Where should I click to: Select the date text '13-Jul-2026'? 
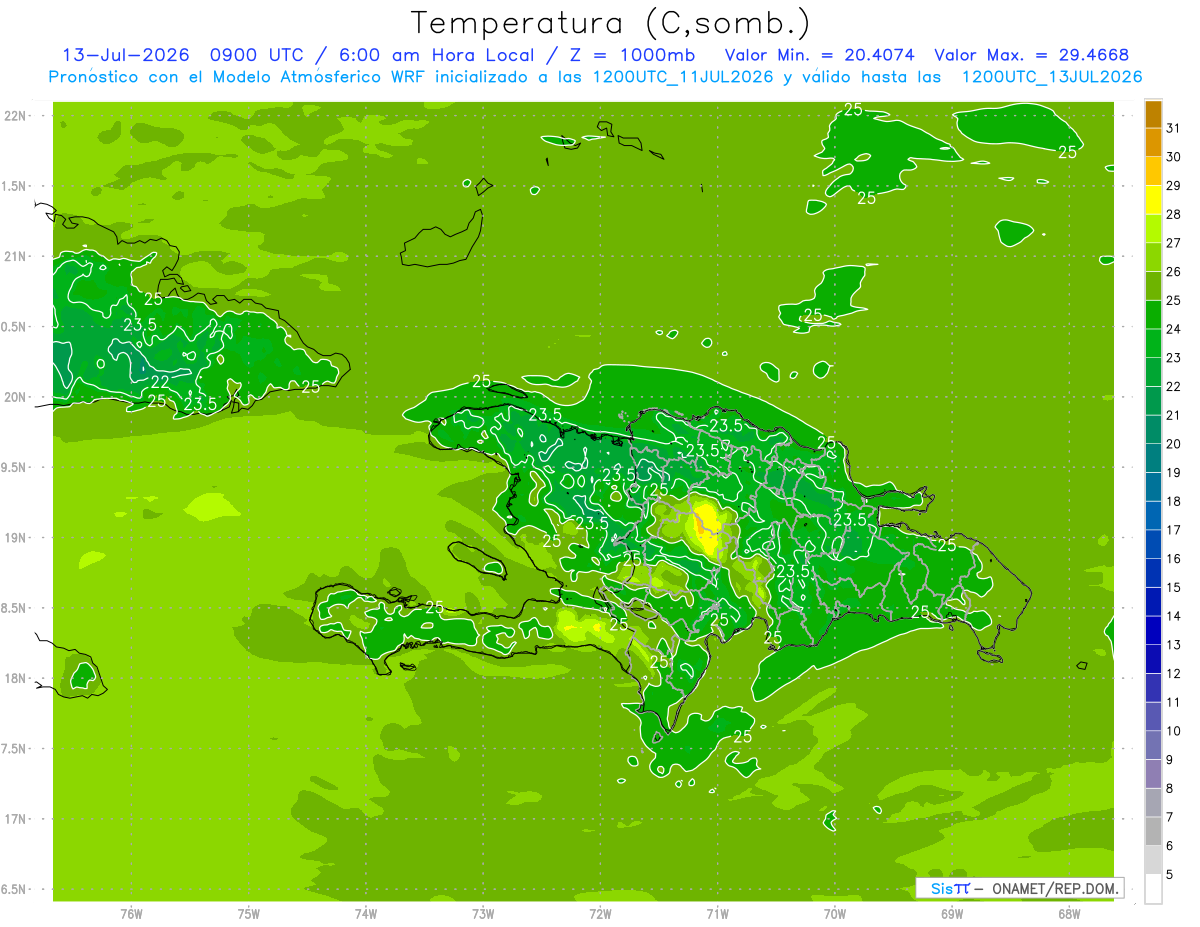126,55
